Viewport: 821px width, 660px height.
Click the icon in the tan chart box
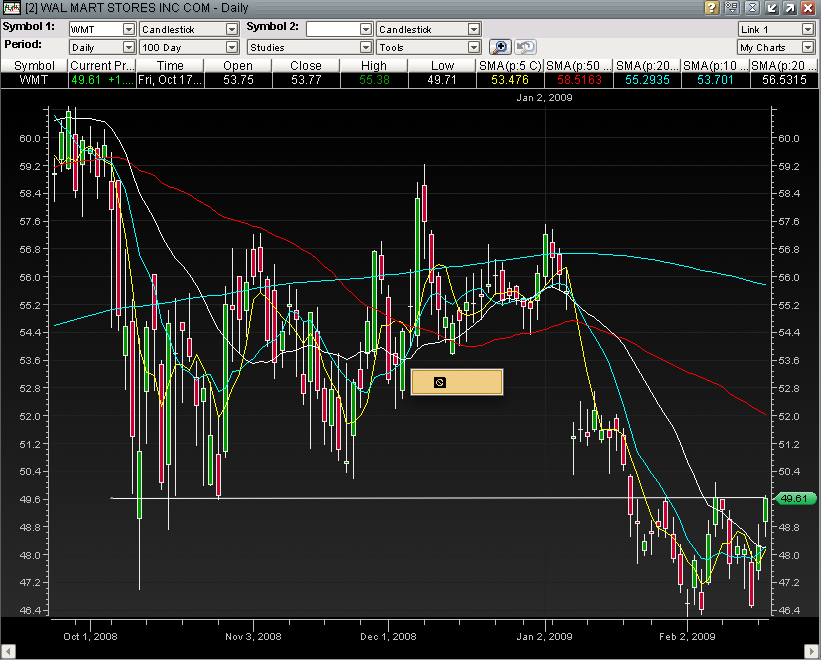click(x=439, y=382)
